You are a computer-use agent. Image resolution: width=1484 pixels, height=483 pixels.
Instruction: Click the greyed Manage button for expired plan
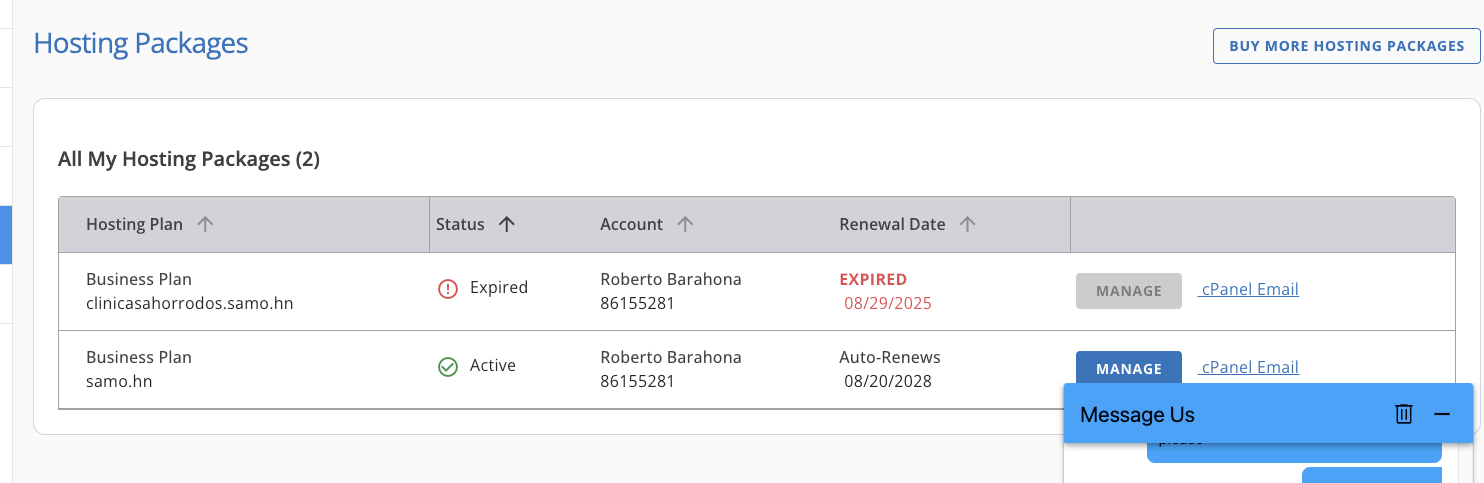click(x=1128, y=291)
